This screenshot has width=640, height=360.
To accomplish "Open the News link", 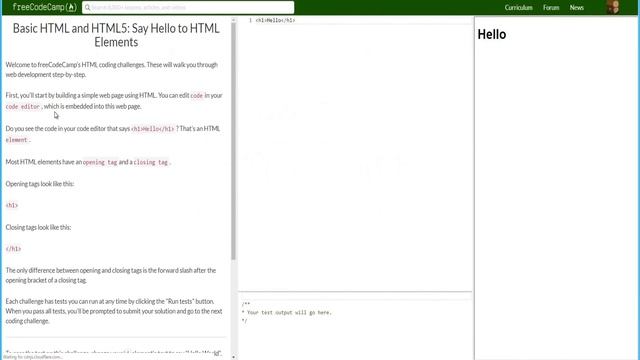I will click(x=577, y=7).
